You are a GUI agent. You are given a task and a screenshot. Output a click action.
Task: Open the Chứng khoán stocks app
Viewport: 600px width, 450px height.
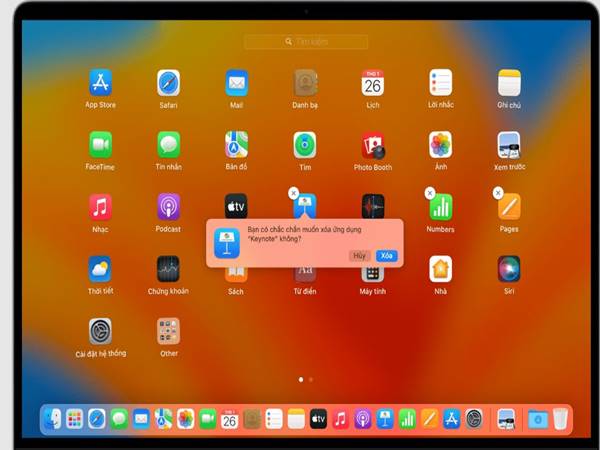168,269
